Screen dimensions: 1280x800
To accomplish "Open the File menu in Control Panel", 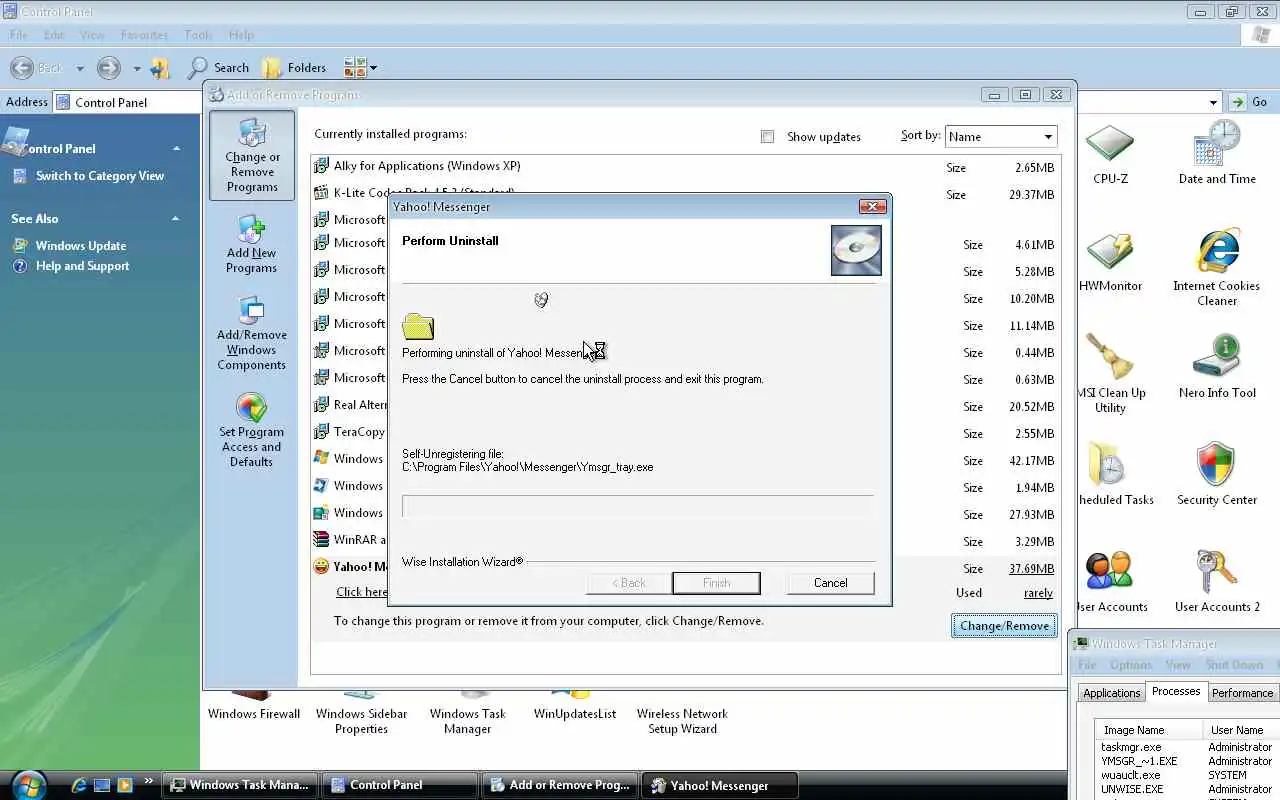I will click(18, 35).
